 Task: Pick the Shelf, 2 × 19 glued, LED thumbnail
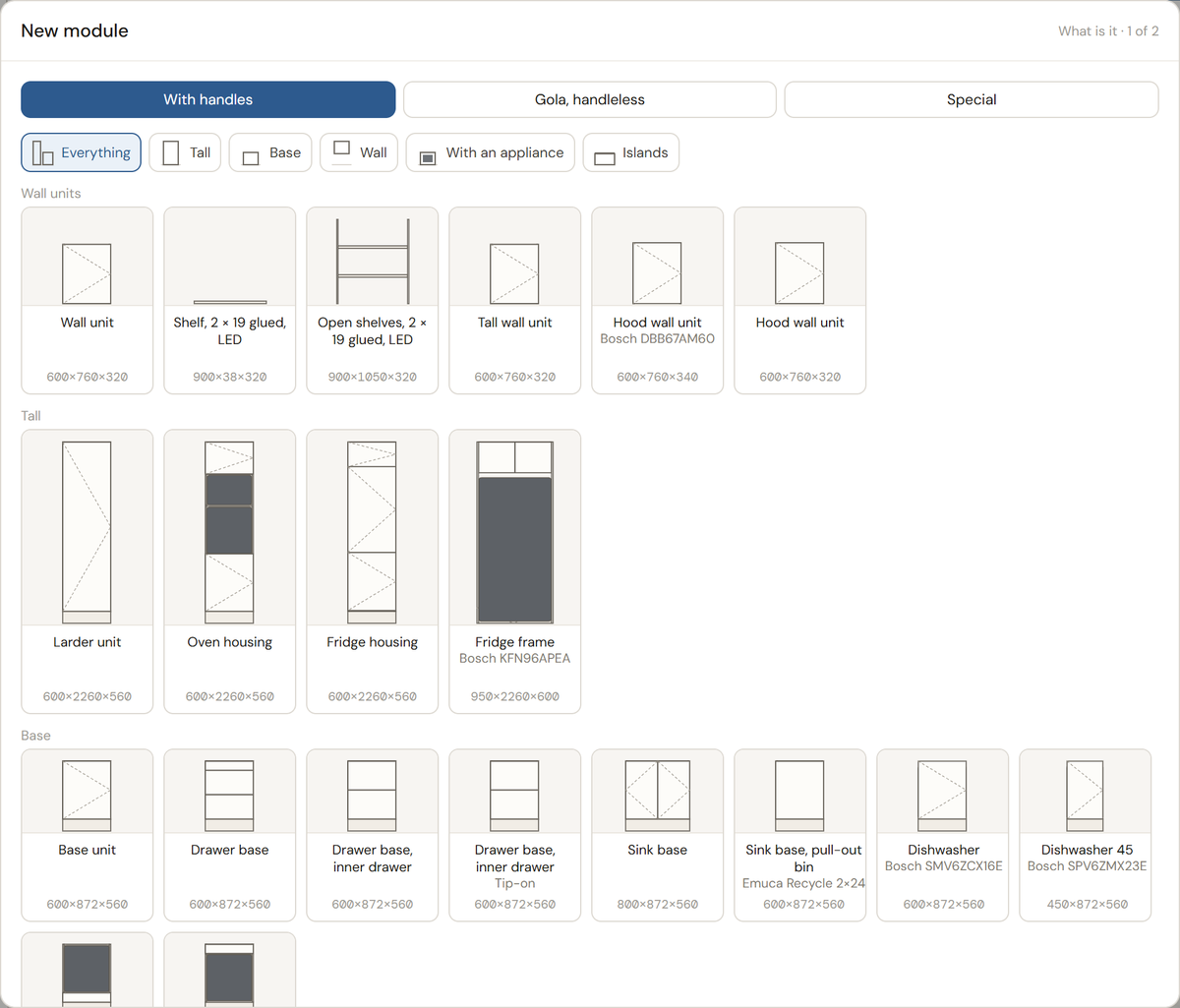pyautogui.click(x=230, y=302)
